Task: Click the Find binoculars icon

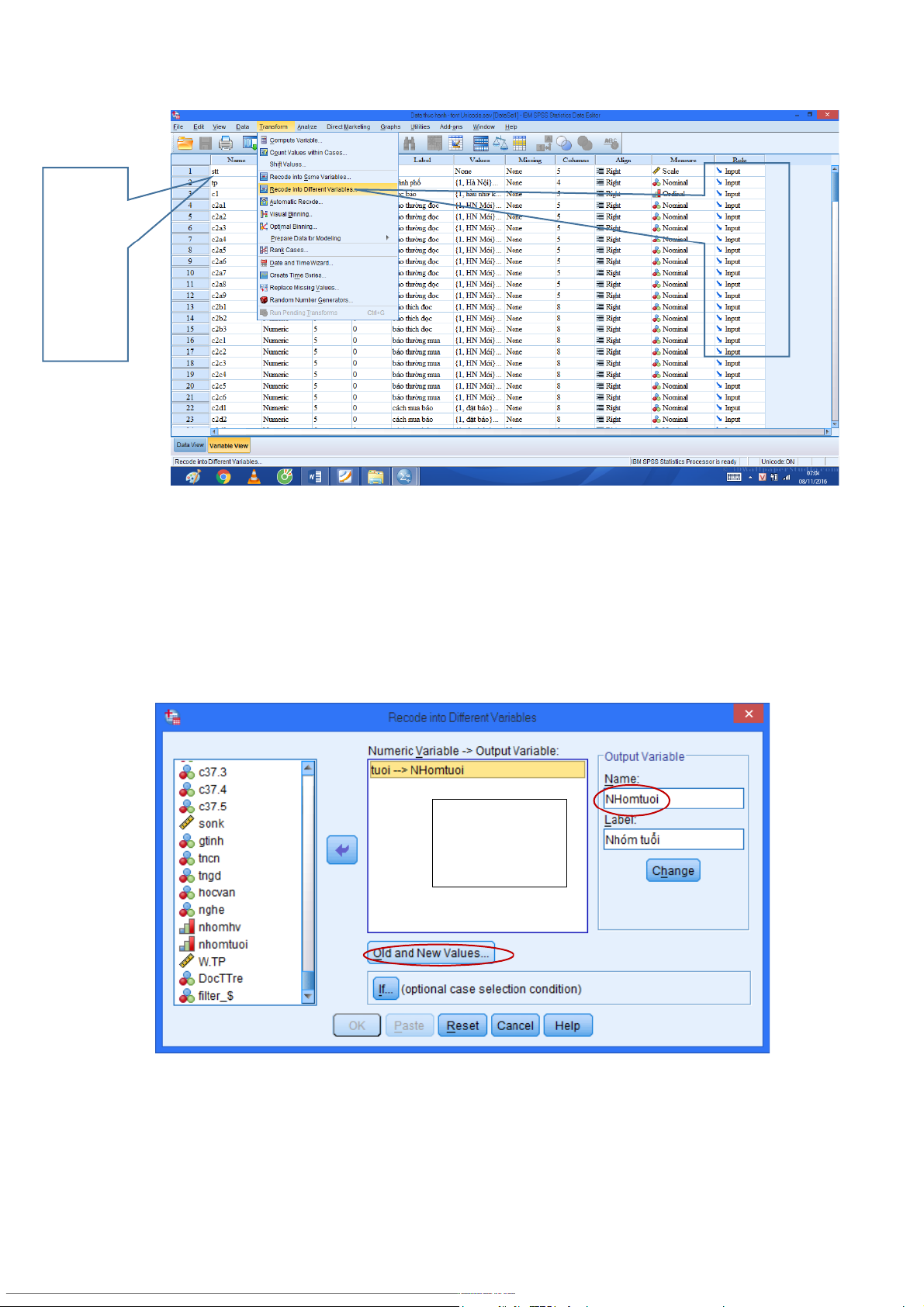Action: pyautogui.click(x=410, y=143)
